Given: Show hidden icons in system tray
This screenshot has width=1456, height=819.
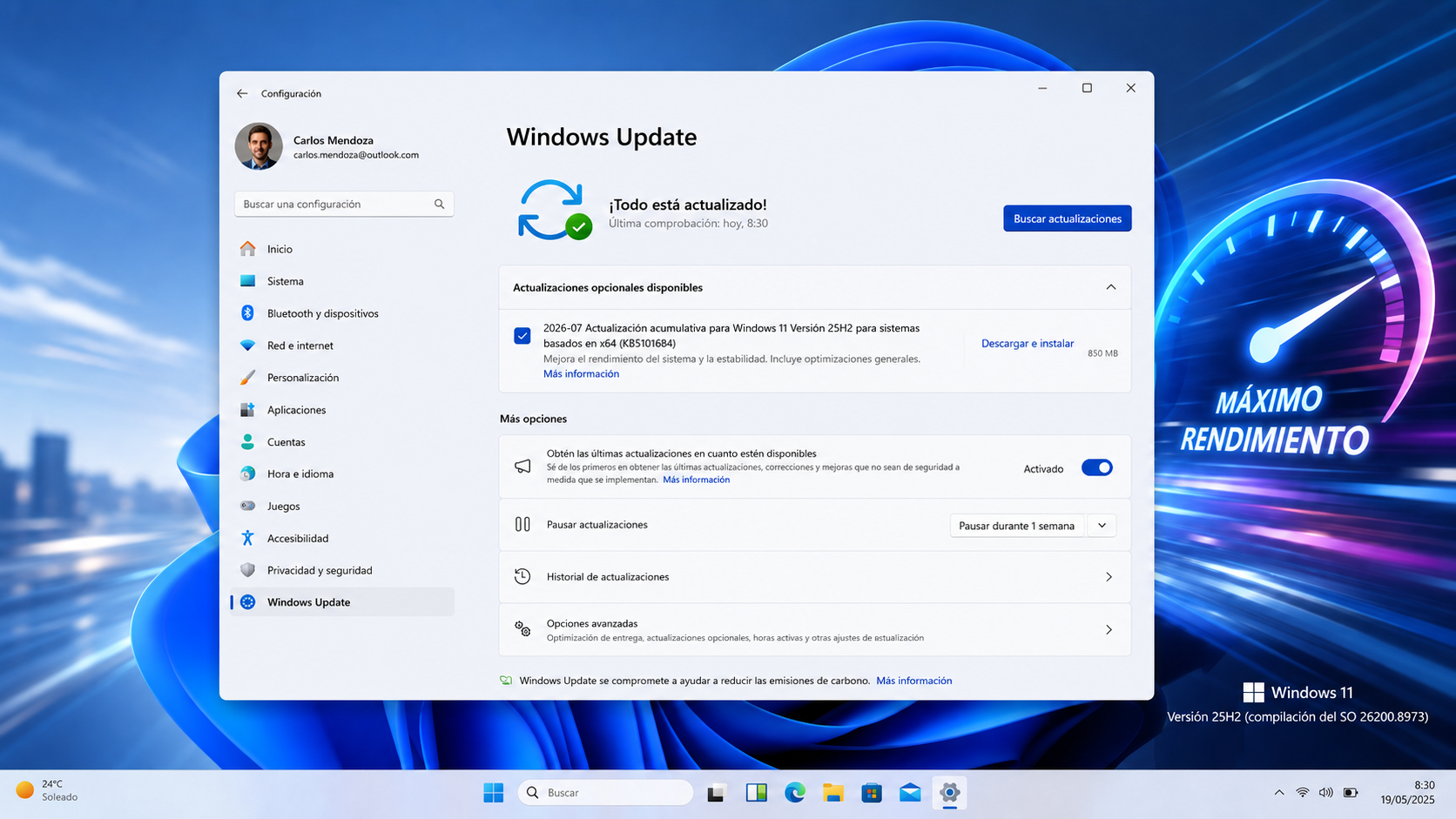Looking at the screenshot, I should 1278,793.
